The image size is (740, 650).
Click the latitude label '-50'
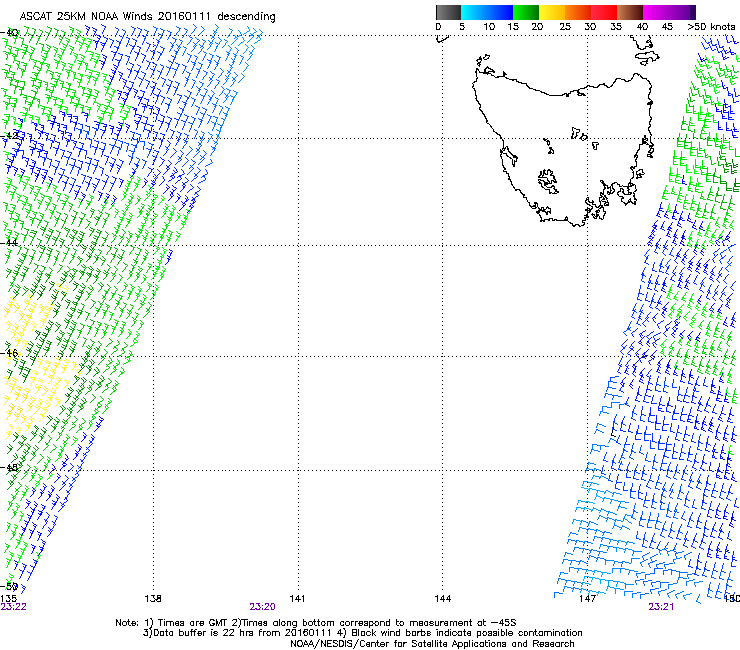click(9, 586)
